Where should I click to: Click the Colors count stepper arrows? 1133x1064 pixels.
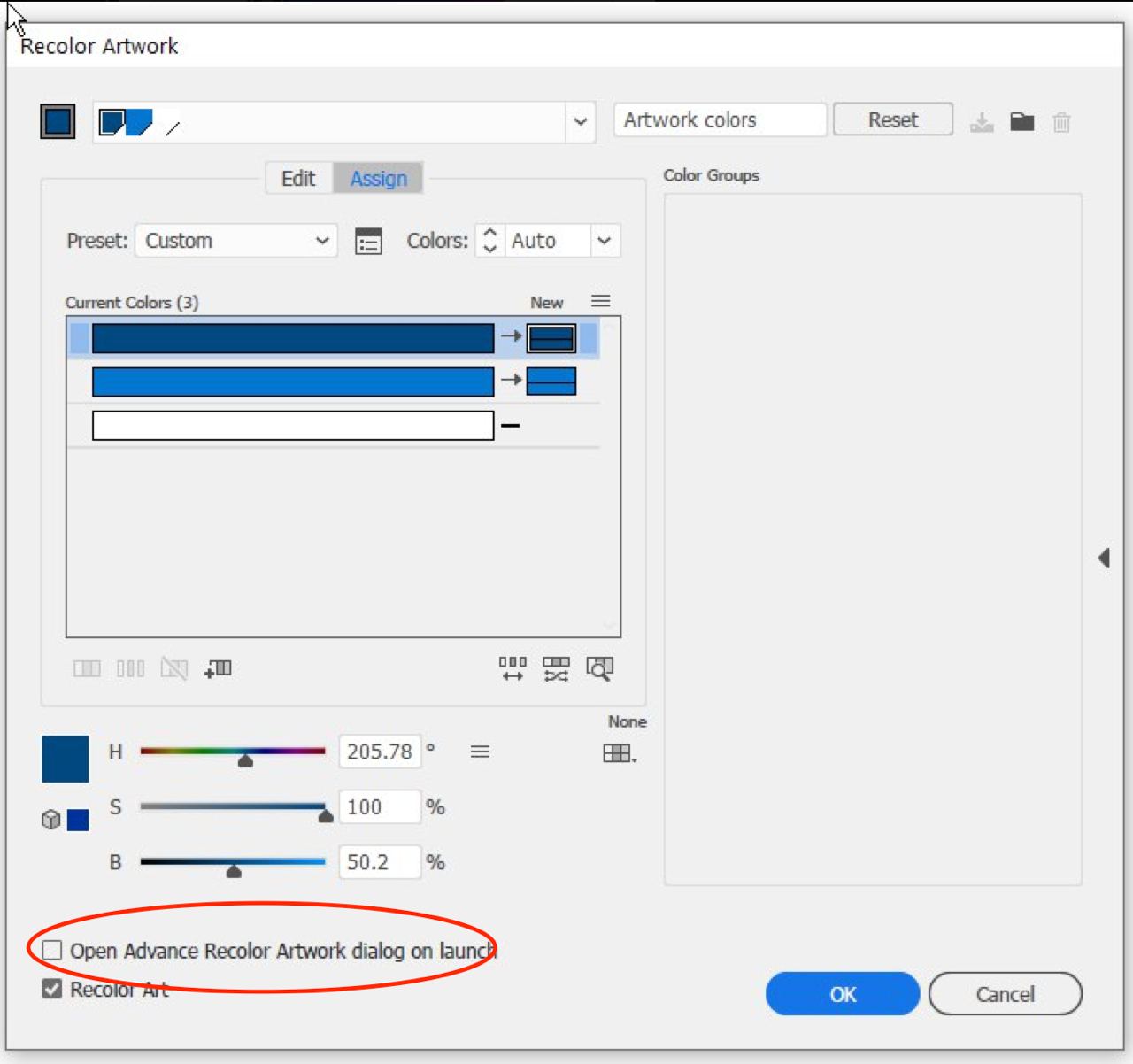tap(490, 241)
